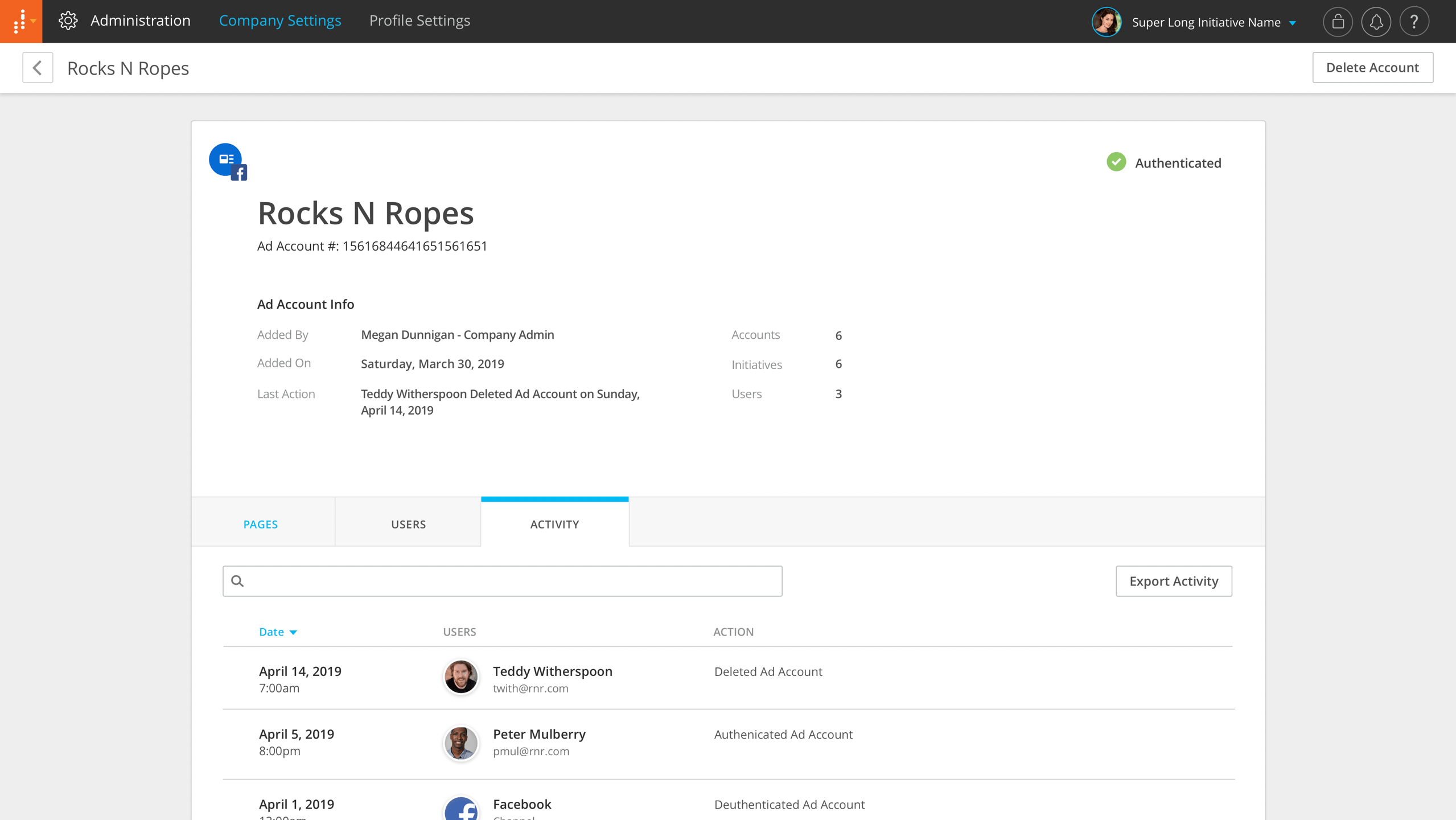Click the 8:00pm time under April 5
The width and height of the screenshot is (1456, 820).
point(279,751)
